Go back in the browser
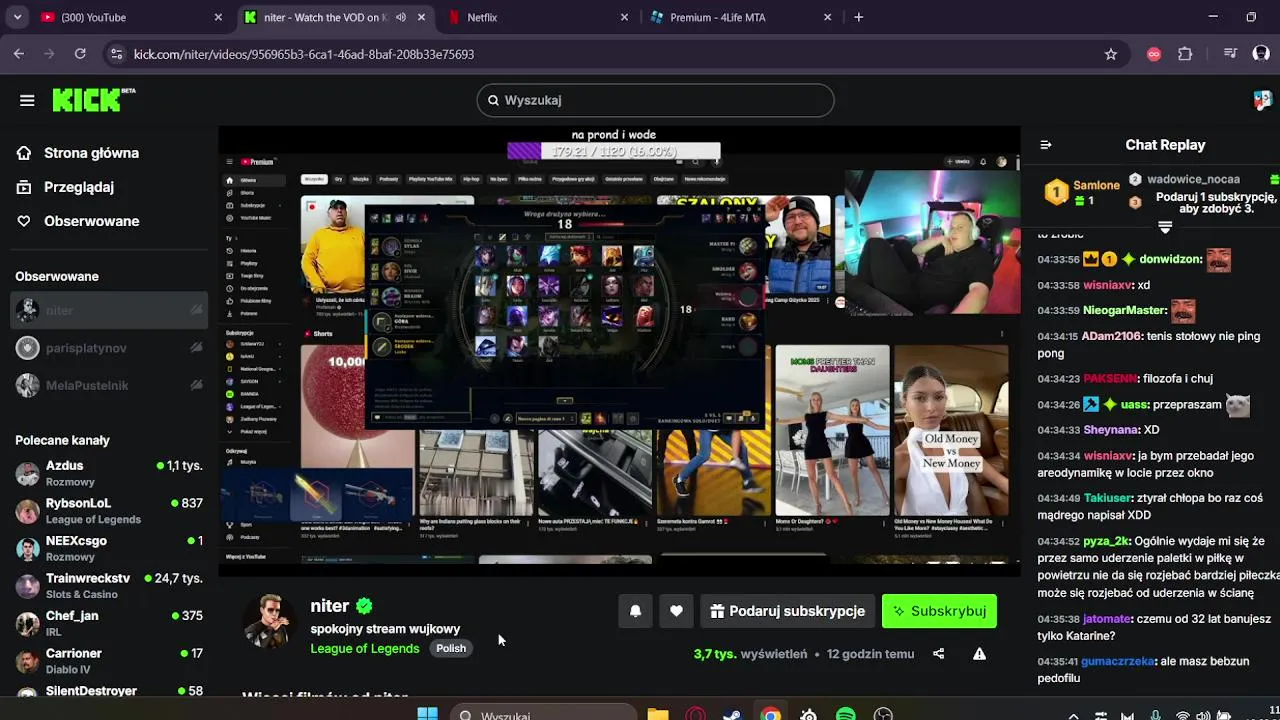1280x720 pixels. (19, 54)
